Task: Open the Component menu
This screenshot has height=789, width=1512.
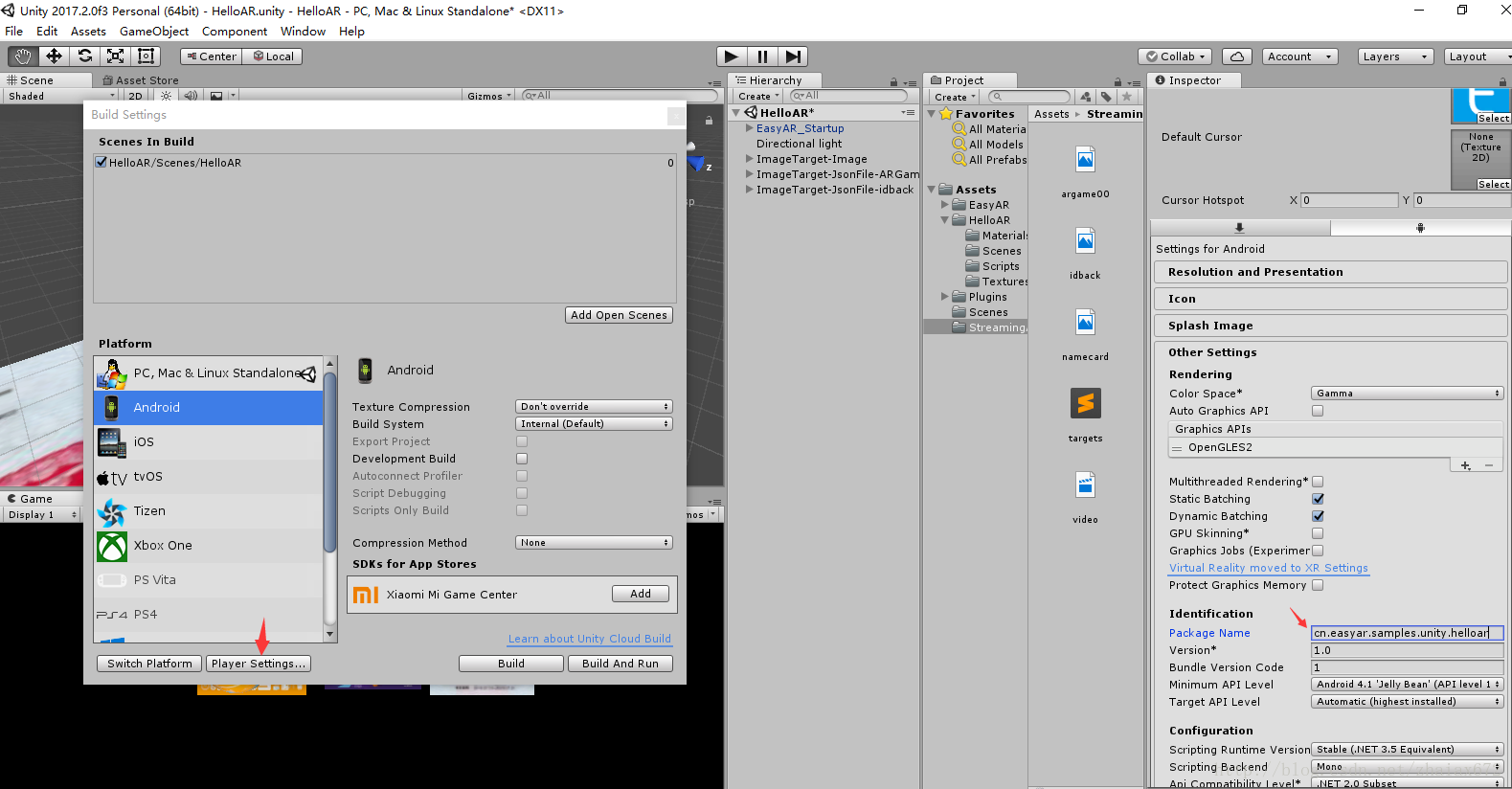Action: [x=235, y=32]
